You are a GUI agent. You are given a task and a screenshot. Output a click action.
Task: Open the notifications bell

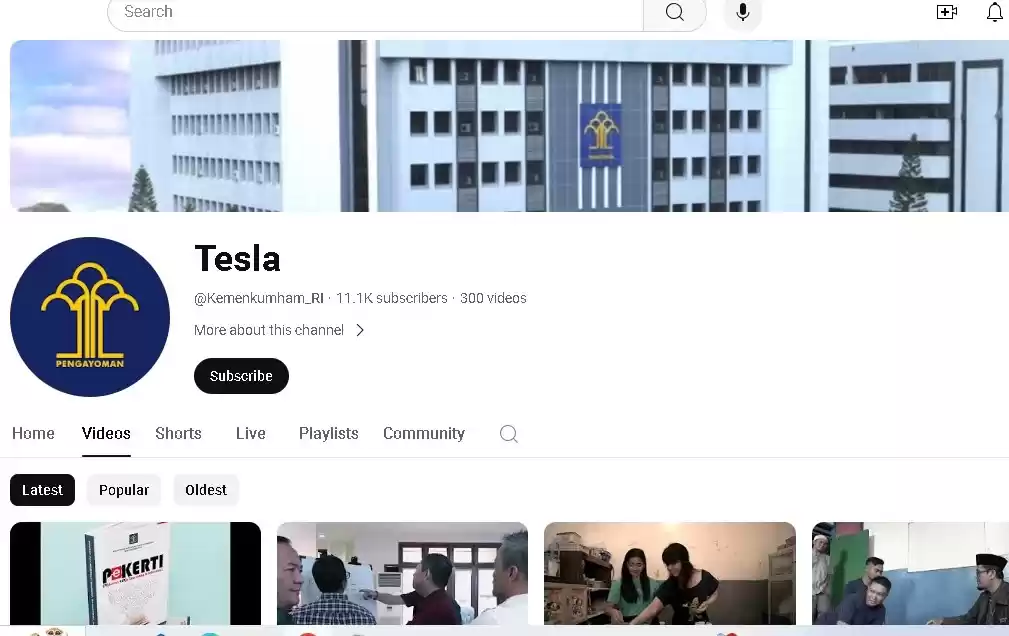click(x=995, y=12)
